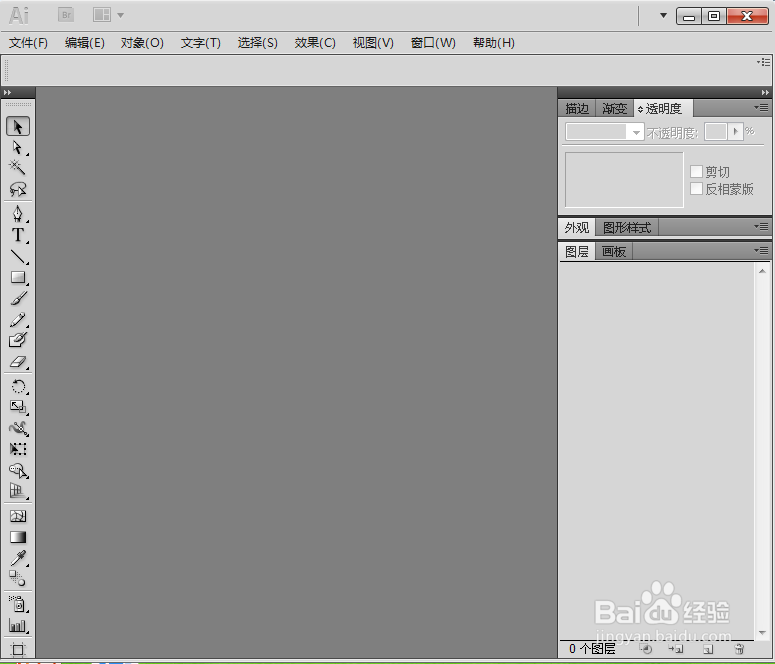Expand the tools panel with double arrows
The height and width of the screenshot is (664, 775).
tap(7, 92)
